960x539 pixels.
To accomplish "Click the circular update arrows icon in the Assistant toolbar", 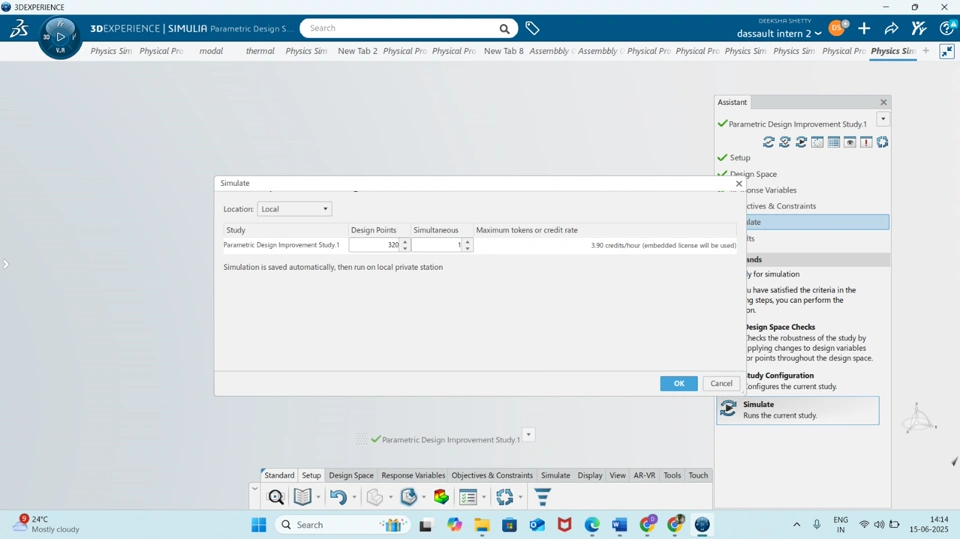I will click(x=882, y=142).
